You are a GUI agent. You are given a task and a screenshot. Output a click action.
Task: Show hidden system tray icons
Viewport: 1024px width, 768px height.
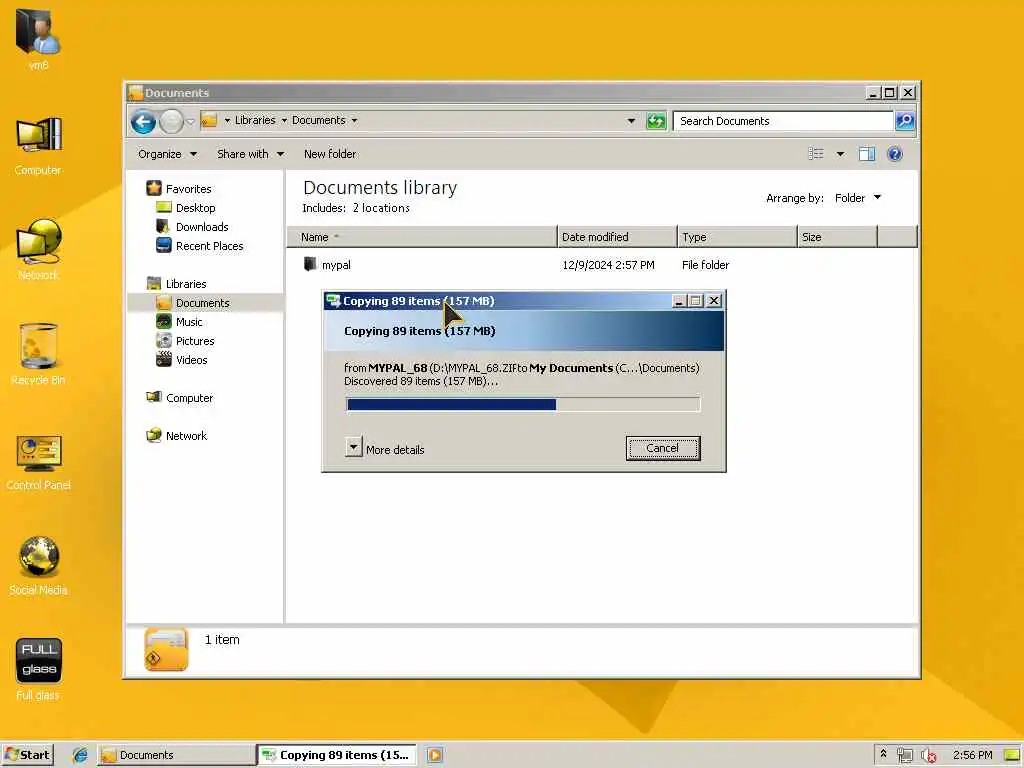coord(883,754)
